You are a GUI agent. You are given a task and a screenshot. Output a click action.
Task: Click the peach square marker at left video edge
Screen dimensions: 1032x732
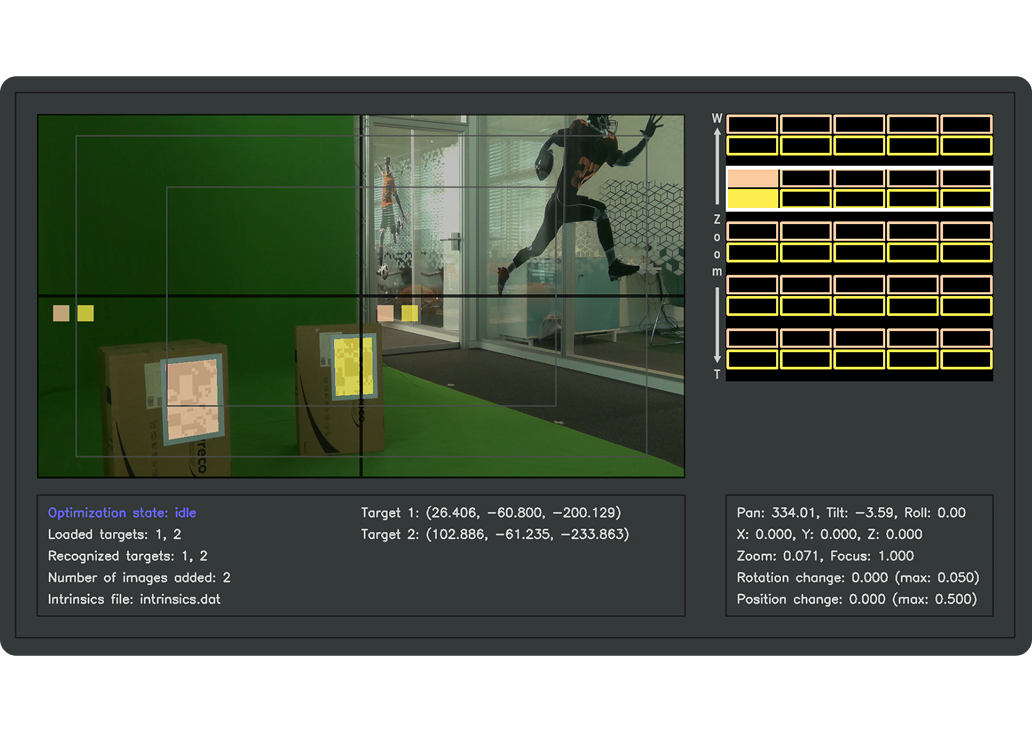61,313
